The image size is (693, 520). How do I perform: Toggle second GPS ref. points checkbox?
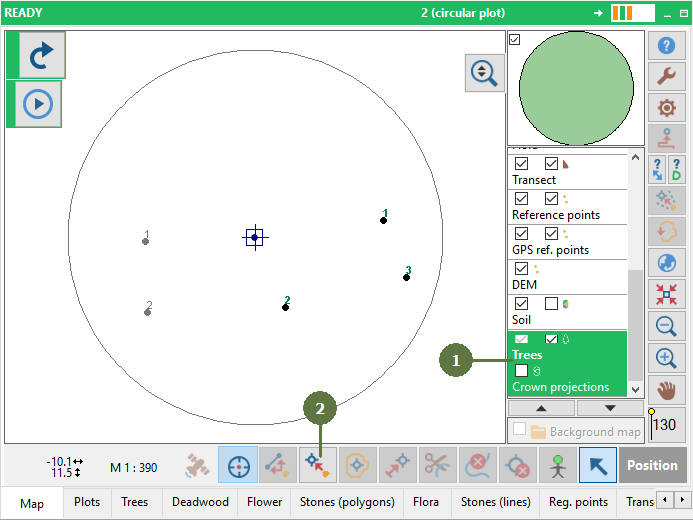pyautogui.click(x=551, y=233)
